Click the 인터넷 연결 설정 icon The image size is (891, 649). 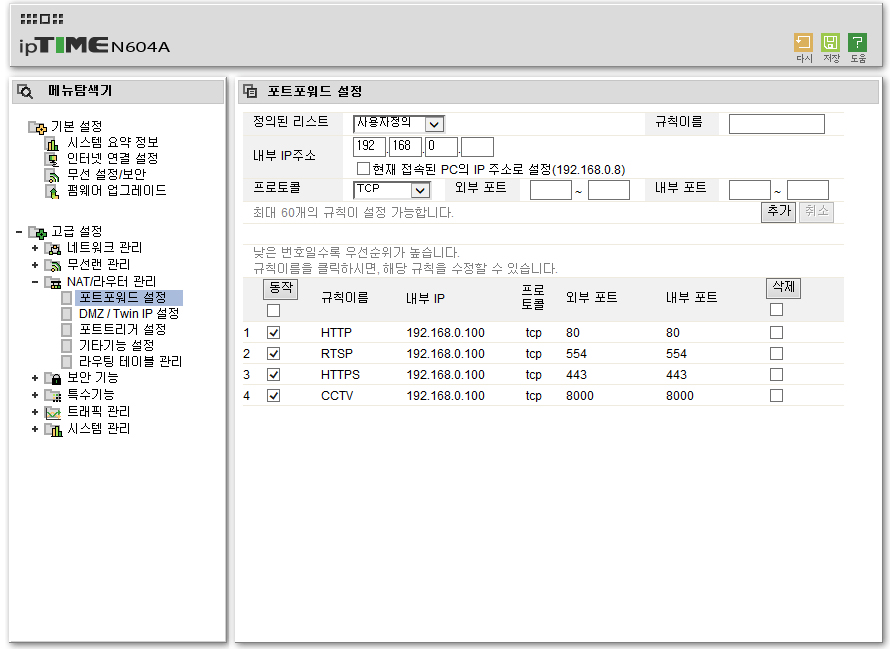pos(52,160)
